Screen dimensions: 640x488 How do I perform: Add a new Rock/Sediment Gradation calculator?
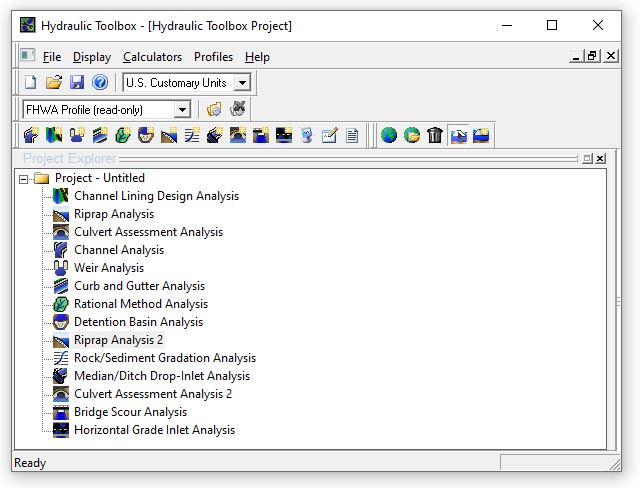tap(192, 135)
